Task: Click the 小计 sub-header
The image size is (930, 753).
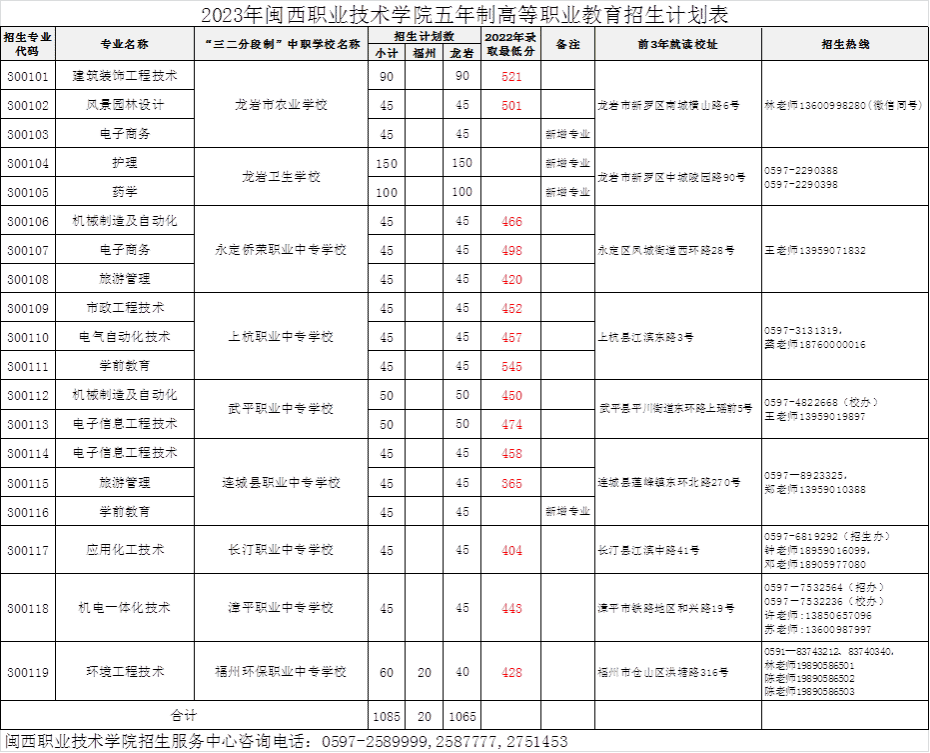Action: coord(386,52)
